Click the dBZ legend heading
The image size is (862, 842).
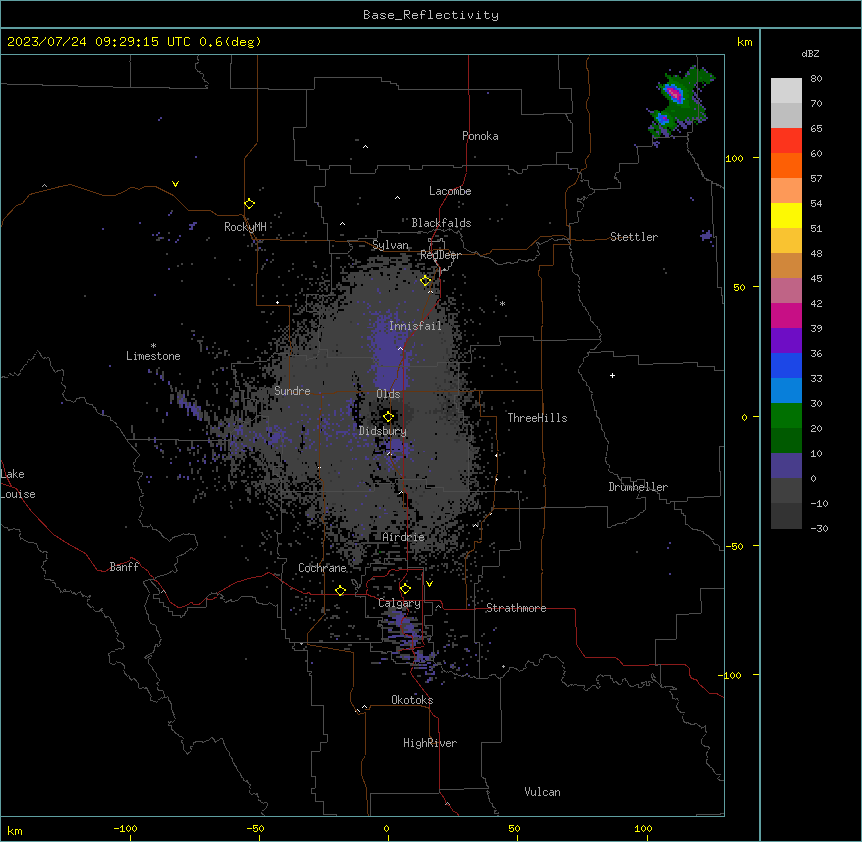(x=810, y=53)
